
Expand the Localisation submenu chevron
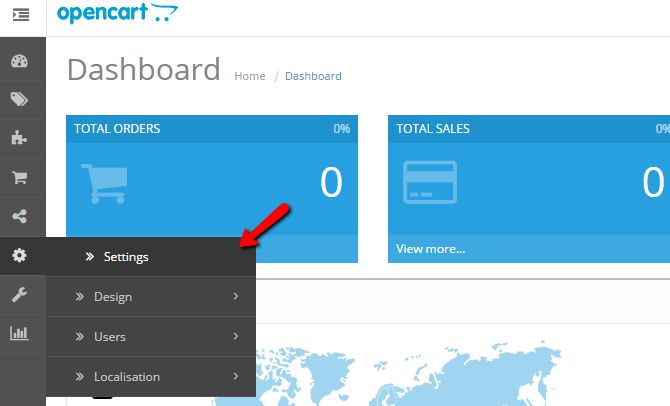236,376
